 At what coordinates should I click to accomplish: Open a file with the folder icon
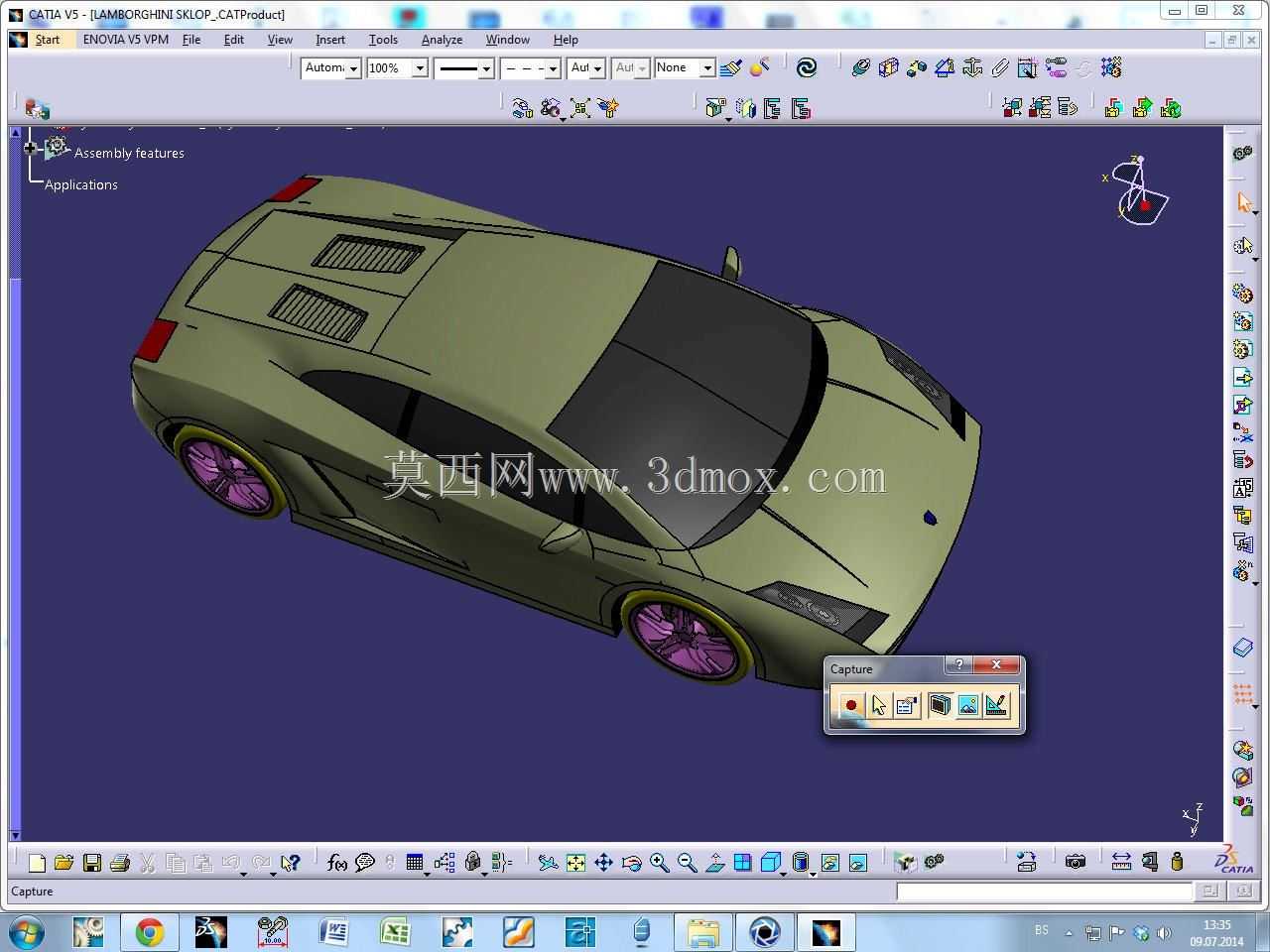coord(63,863)
